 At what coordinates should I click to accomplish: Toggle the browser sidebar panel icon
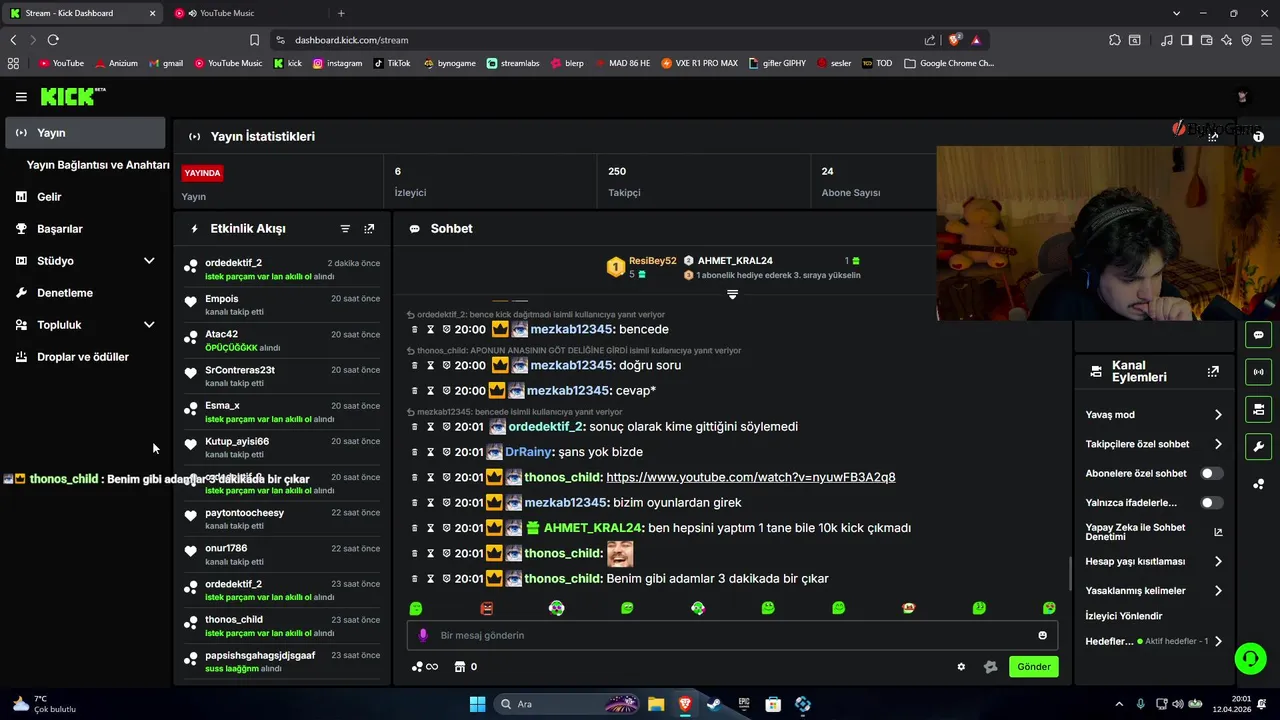1187,40
